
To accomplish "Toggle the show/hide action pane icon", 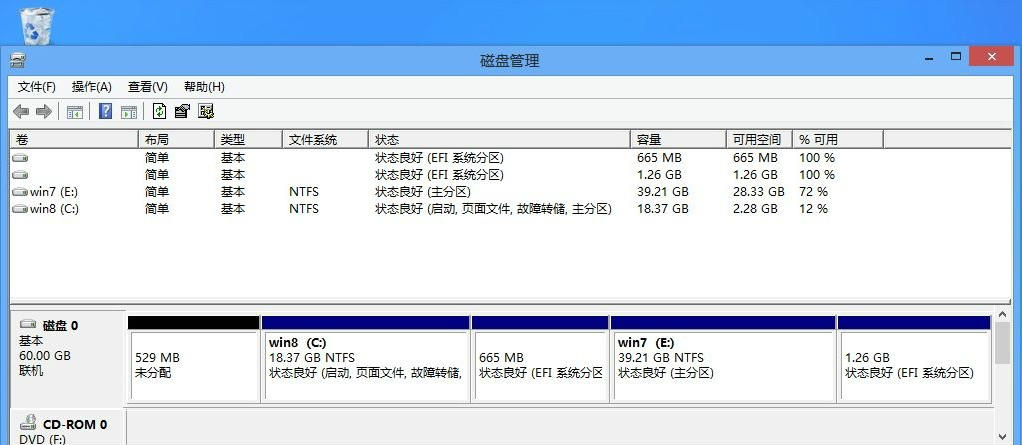I will [x=128, y=111].
